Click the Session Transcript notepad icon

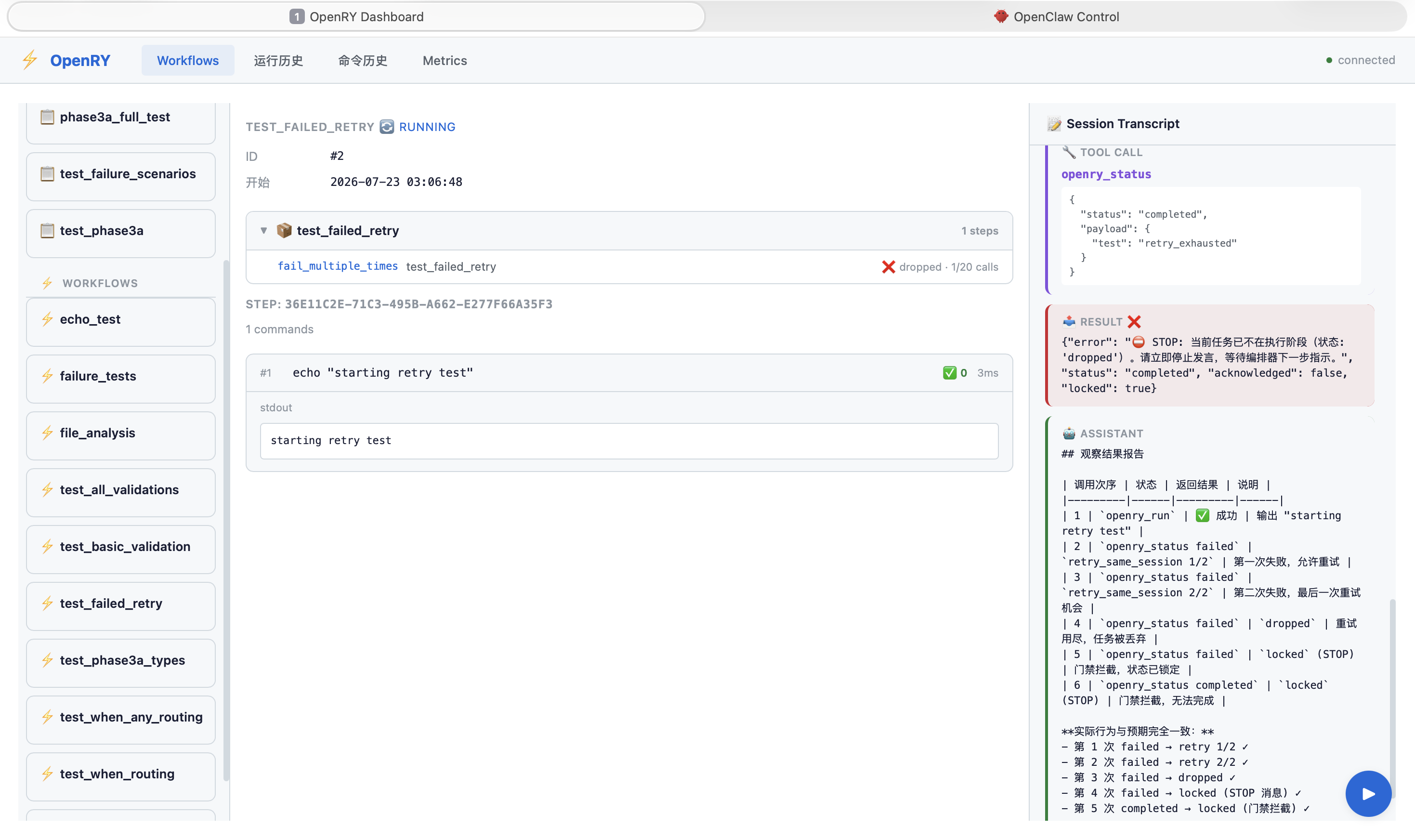pyautogui.click(x=1054, y=124)
